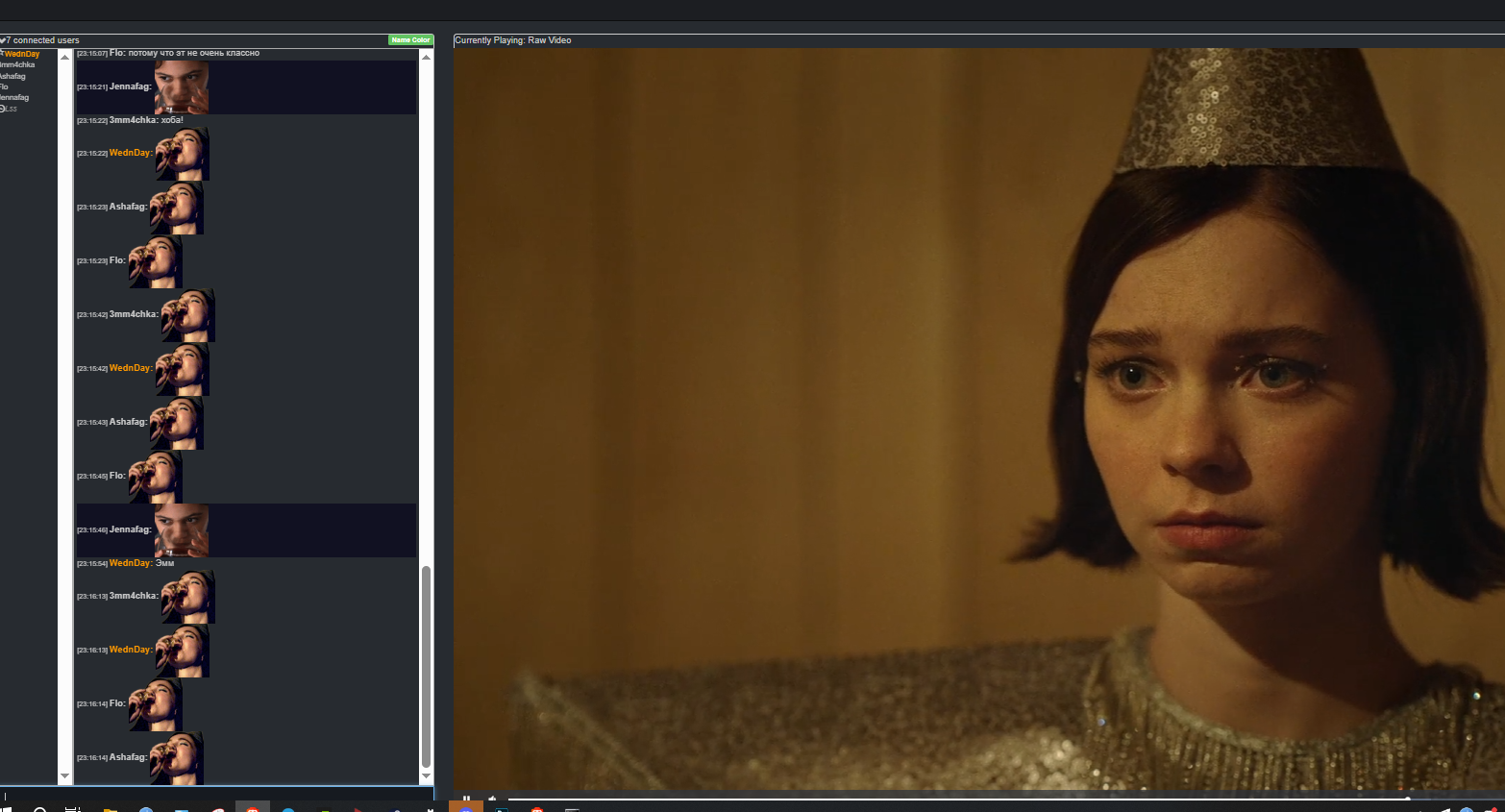
Task: Click Ashafag's emote at 23:15:43
Action: [177, 423]
